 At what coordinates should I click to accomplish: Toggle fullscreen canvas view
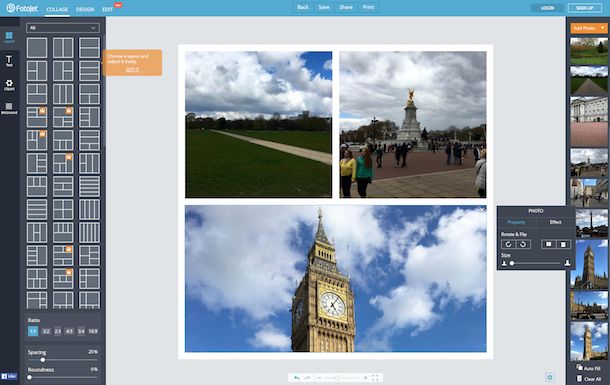(x=375, y=378)
